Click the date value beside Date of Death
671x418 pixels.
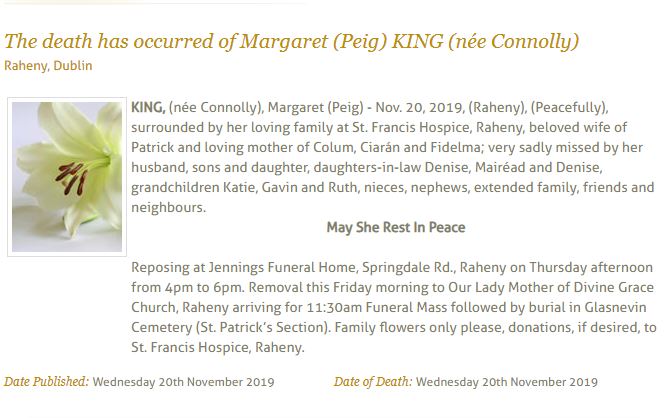pyautogui.click(x=506, y=382)
